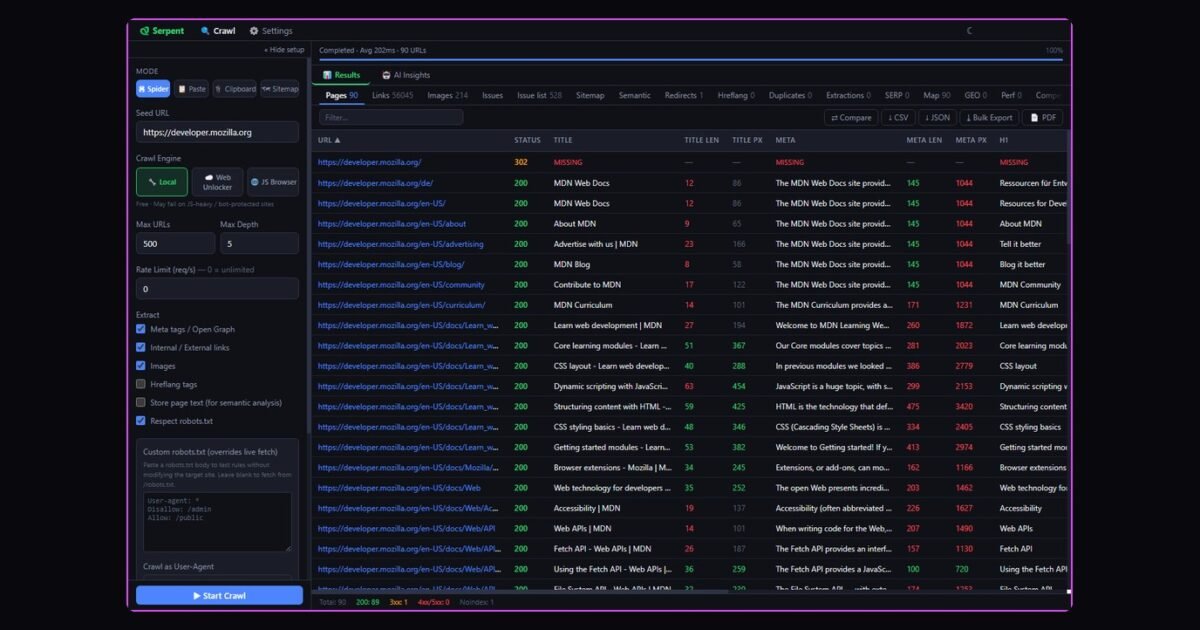
Task: Select Spider crawl mode
Action: 153,89
